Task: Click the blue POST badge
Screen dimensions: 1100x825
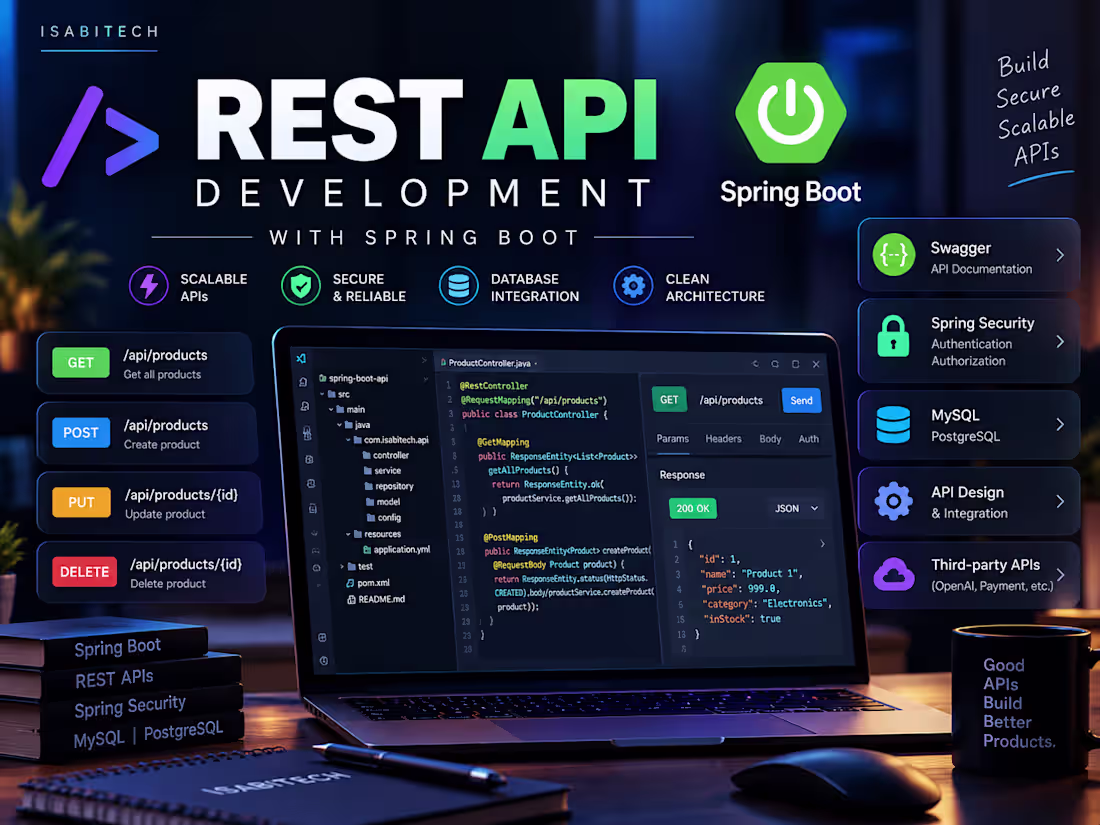Action: [81, 433]
